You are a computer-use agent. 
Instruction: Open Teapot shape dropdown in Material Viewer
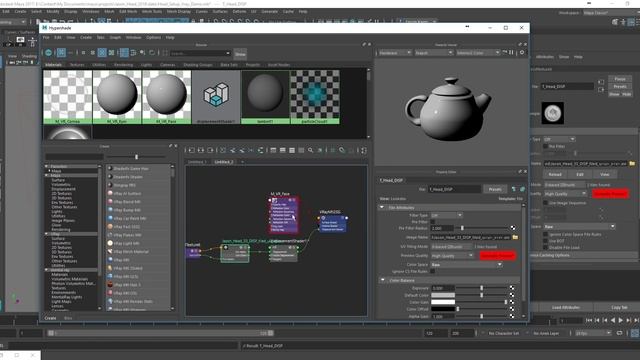(433, 53)
